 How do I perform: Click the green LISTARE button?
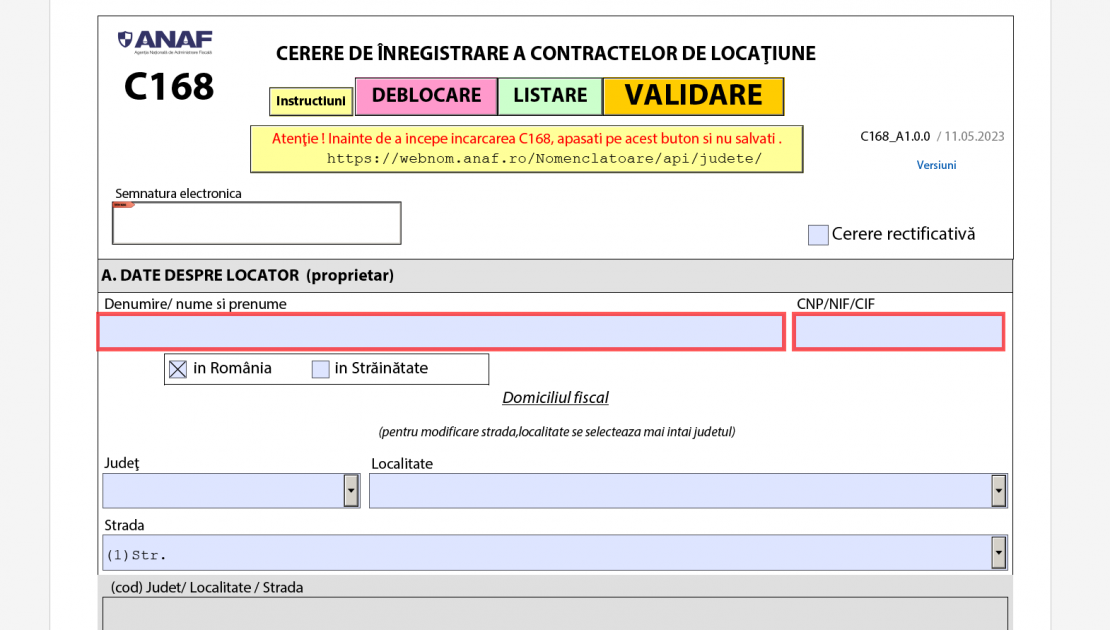(x=550, y=96)
